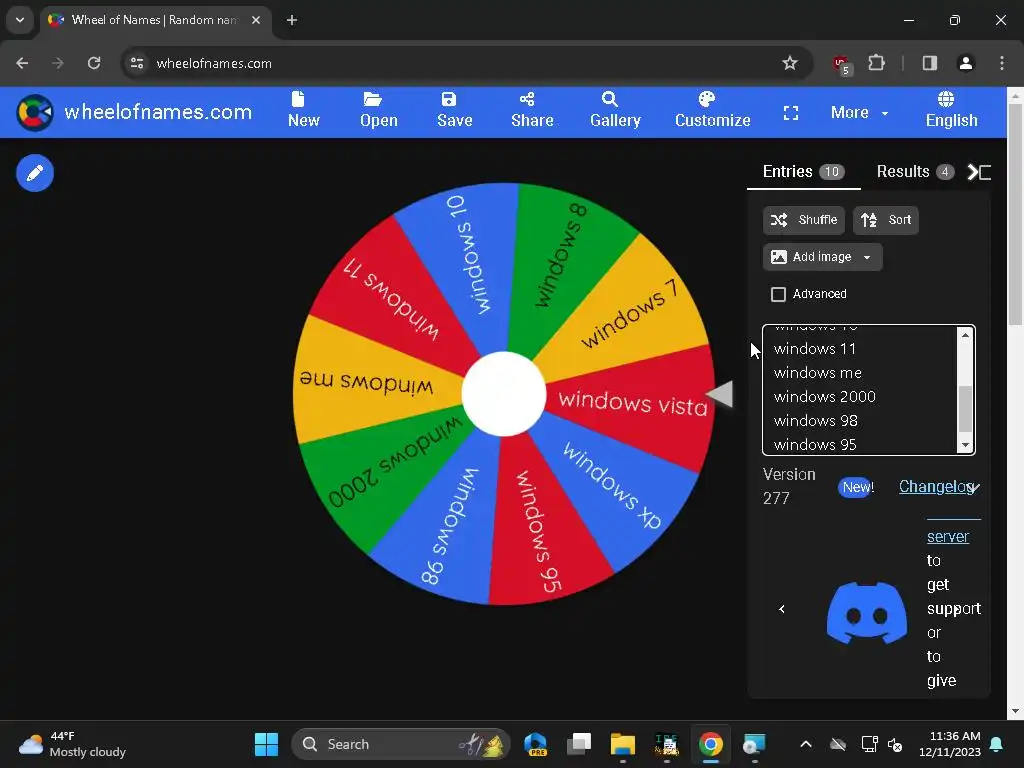
Task: Click the wheelofnames.com logo icon
Action: coord(35,112)
